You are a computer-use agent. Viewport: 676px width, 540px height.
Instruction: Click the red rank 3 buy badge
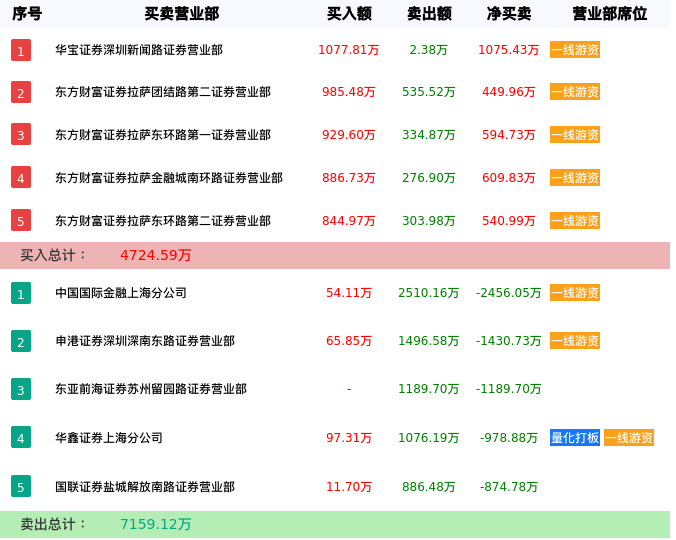click(x=21, y=135)
